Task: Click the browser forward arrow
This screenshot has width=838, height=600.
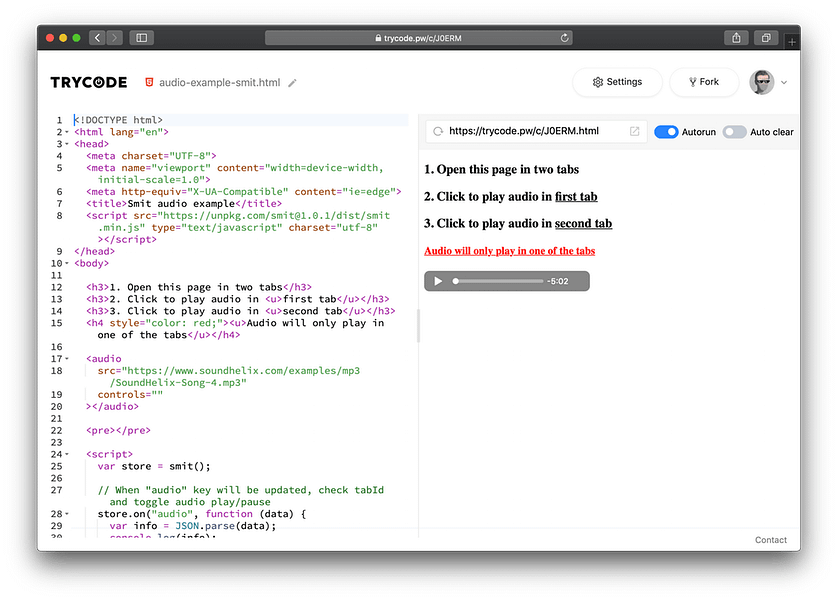Action: (x=114, y=38)
